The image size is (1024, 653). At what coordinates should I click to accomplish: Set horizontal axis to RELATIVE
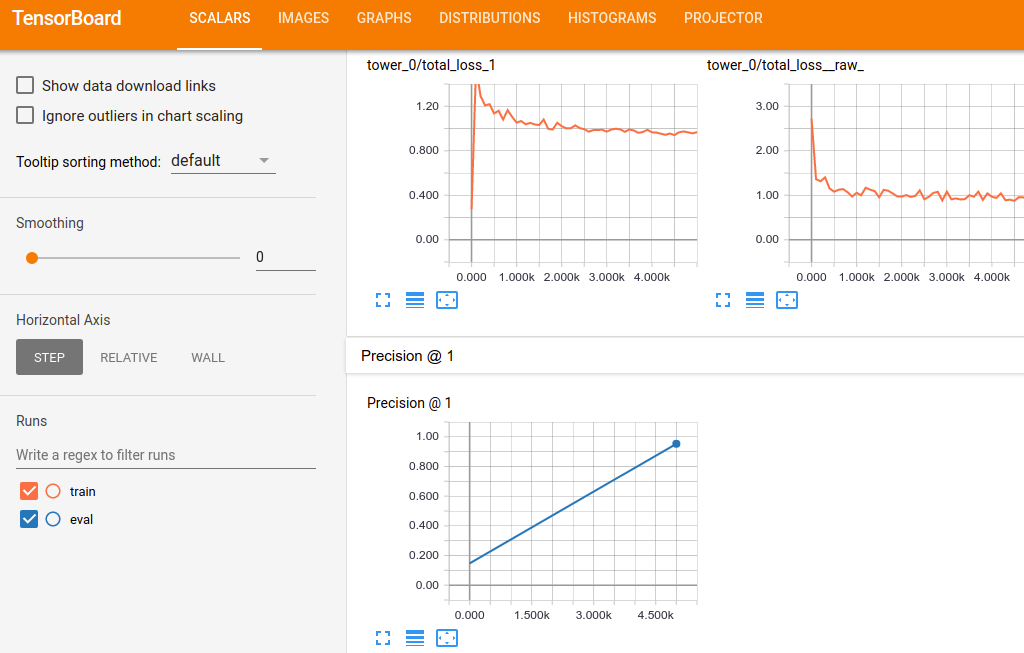(x=129, y=357)
